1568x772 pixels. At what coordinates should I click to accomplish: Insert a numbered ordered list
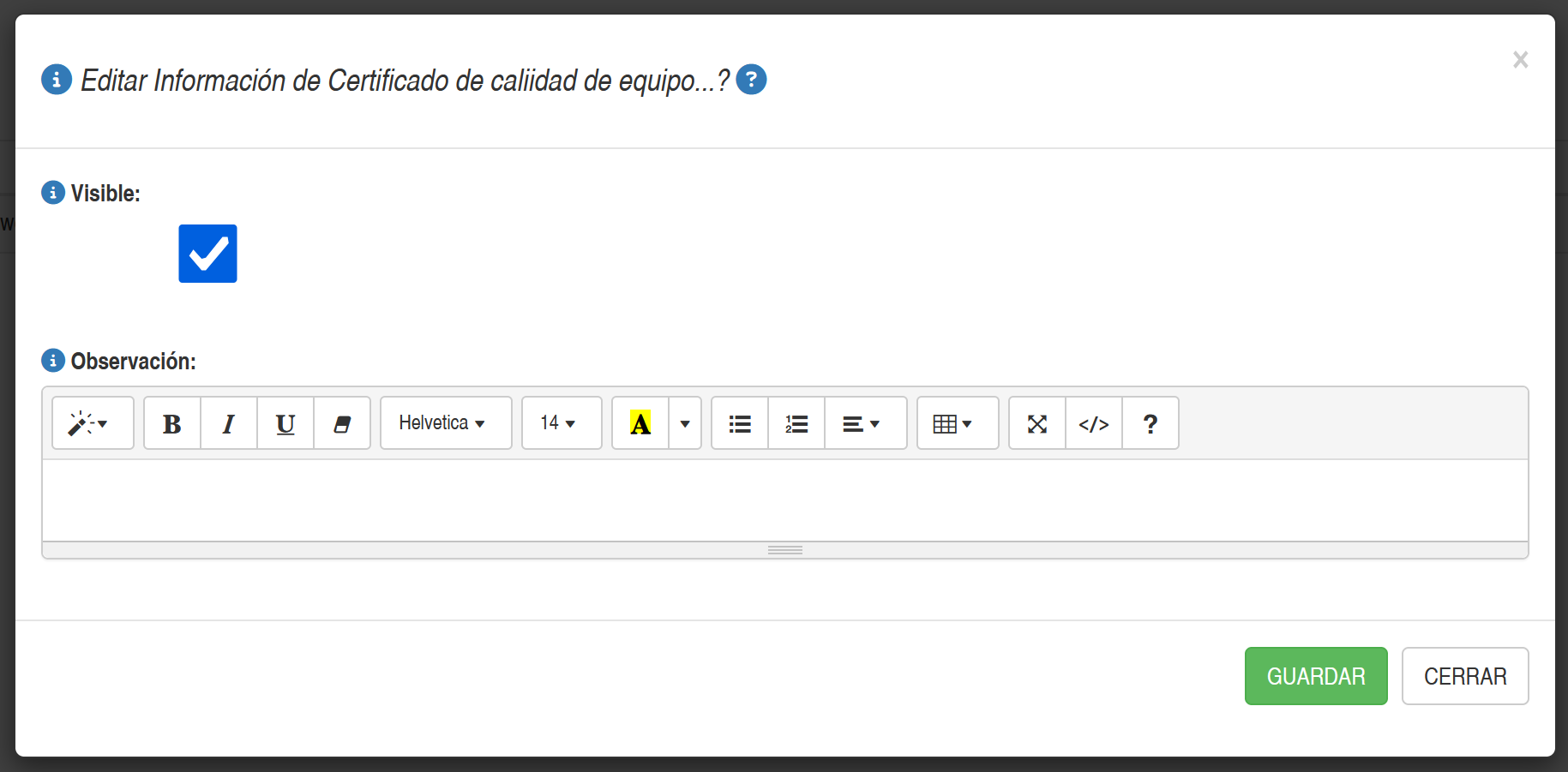[x=796, y=423]
